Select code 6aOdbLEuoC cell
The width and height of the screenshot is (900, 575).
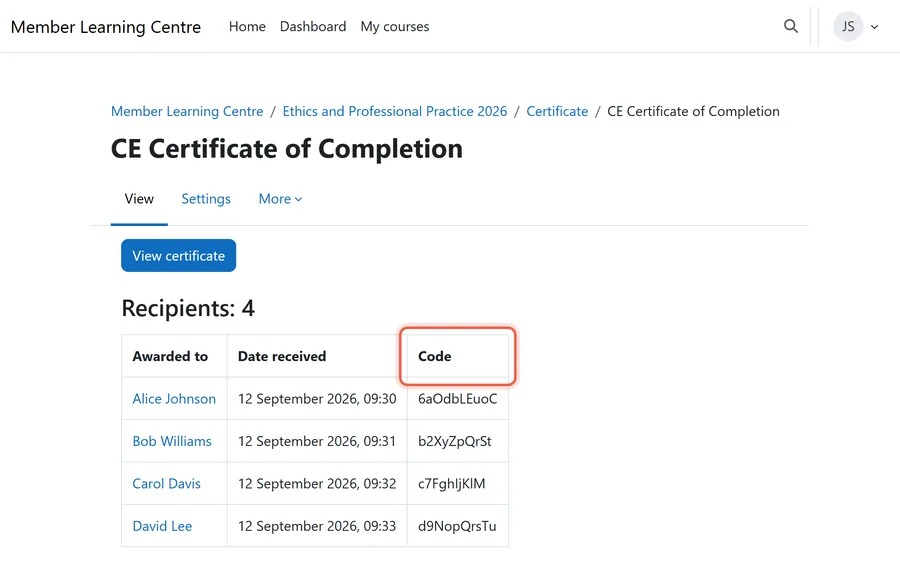[x=457, y=399]
